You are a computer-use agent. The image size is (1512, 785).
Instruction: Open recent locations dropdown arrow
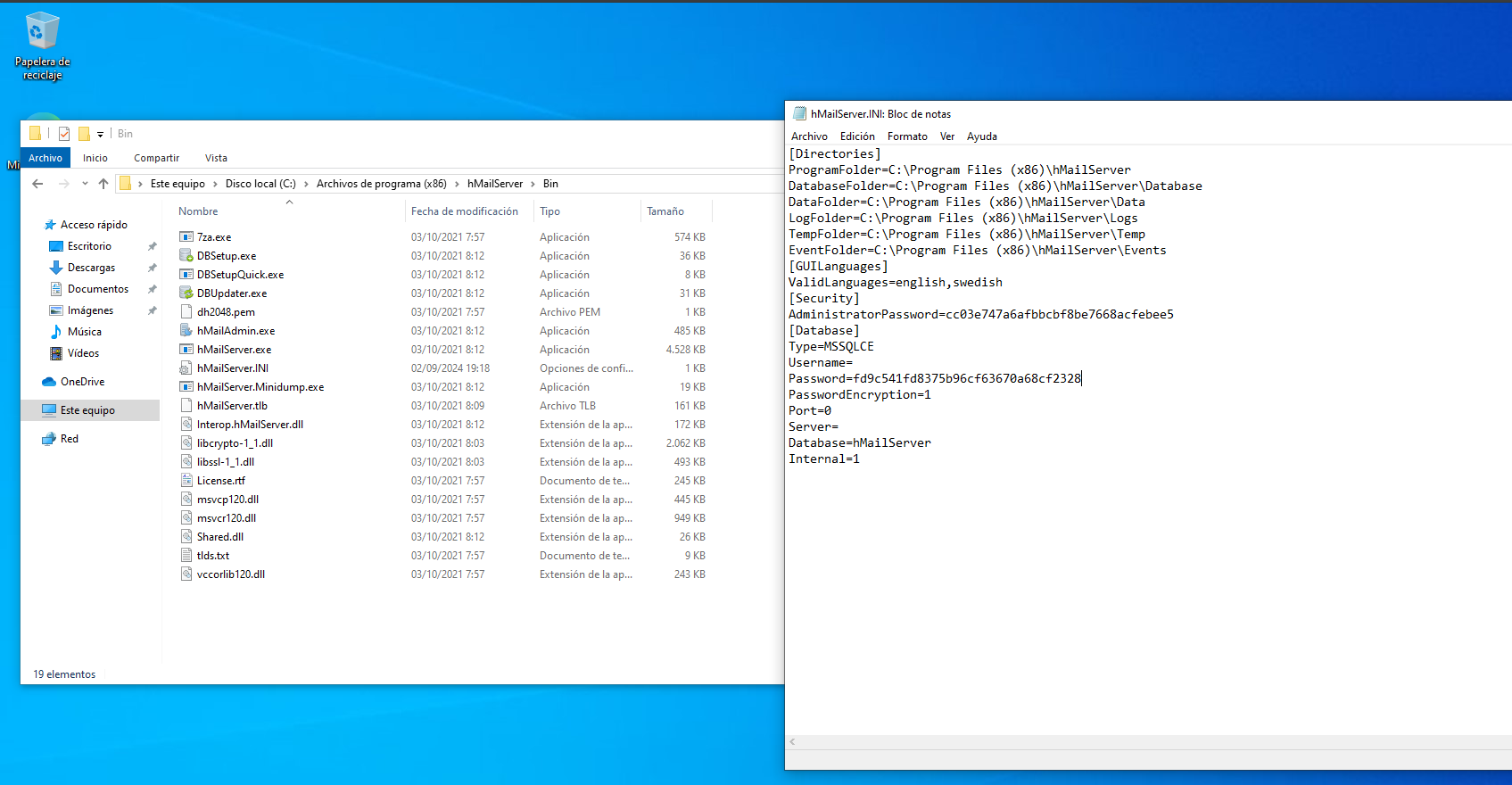tap(85, 184)
